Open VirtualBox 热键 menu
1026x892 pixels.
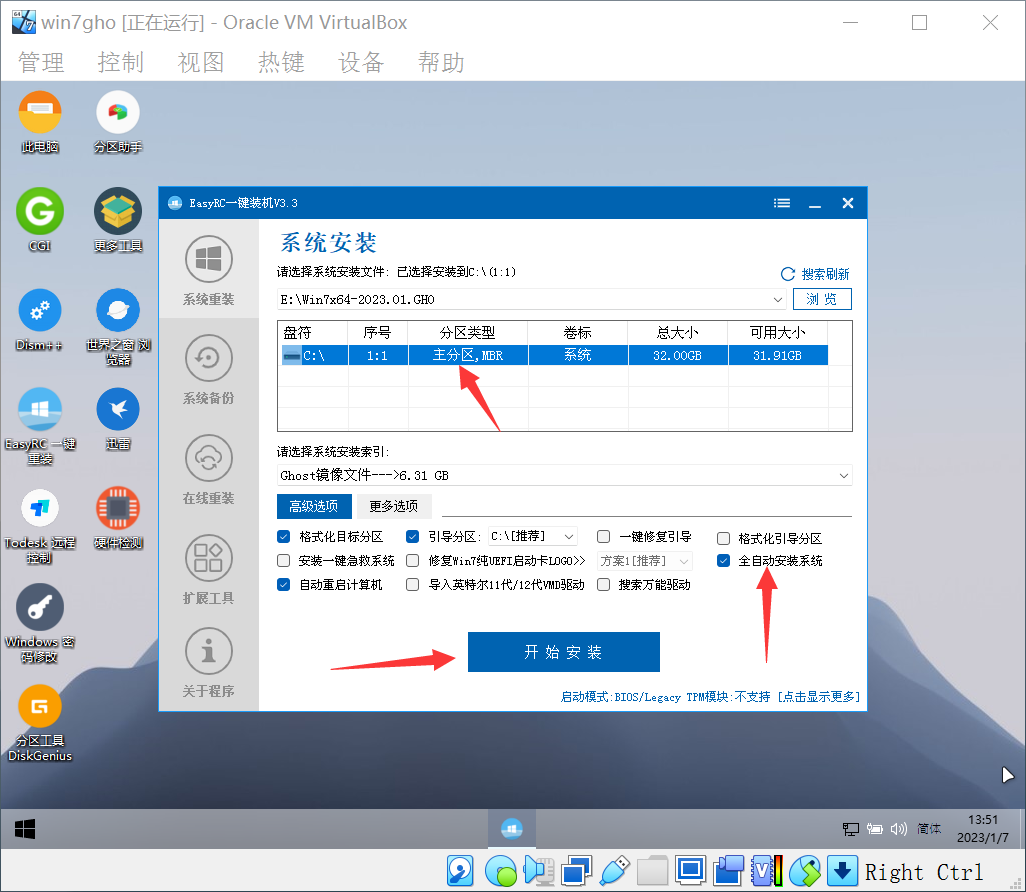(x=281, y=63)
